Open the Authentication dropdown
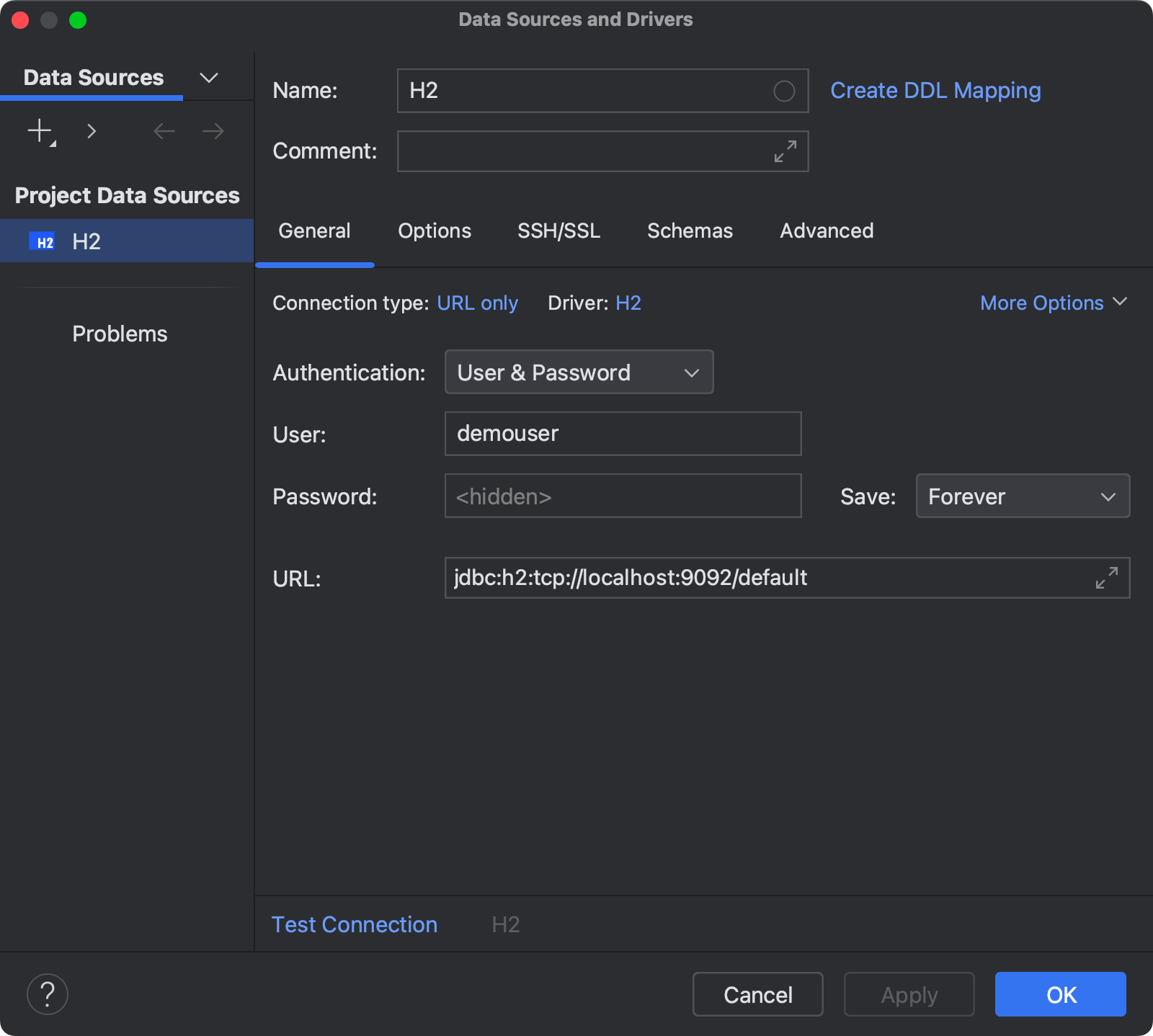The width and height of the screenshot is (1153, 1036). pyautogui.click(x=579, y=372)
